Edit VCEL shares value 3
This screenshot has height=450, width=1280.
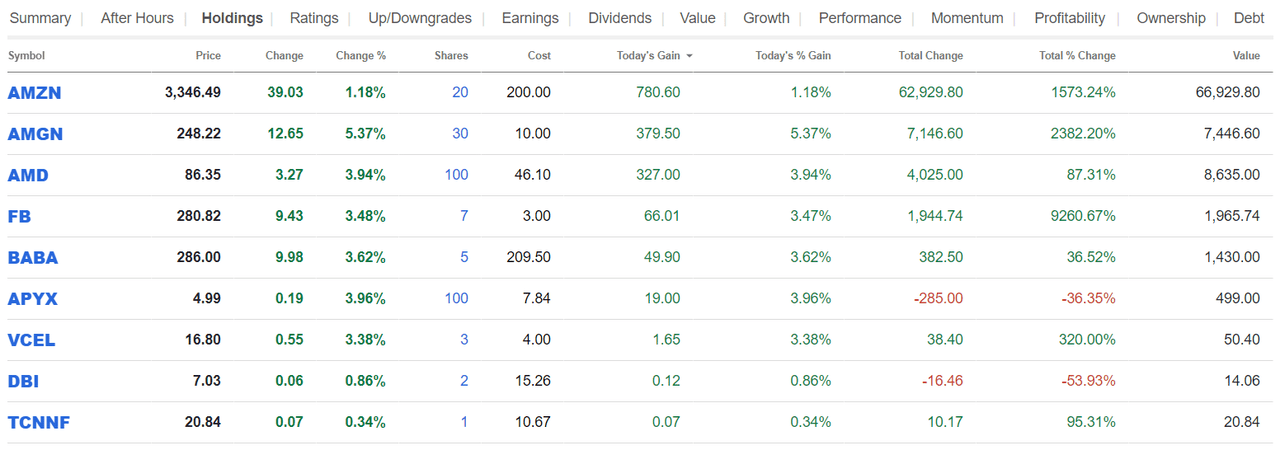click(464, 340)
